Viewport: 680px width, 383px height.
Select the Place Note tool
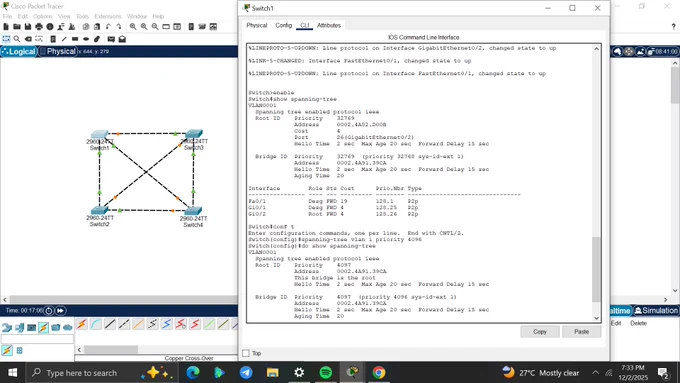pyautogui.click(x=53, y=39)
